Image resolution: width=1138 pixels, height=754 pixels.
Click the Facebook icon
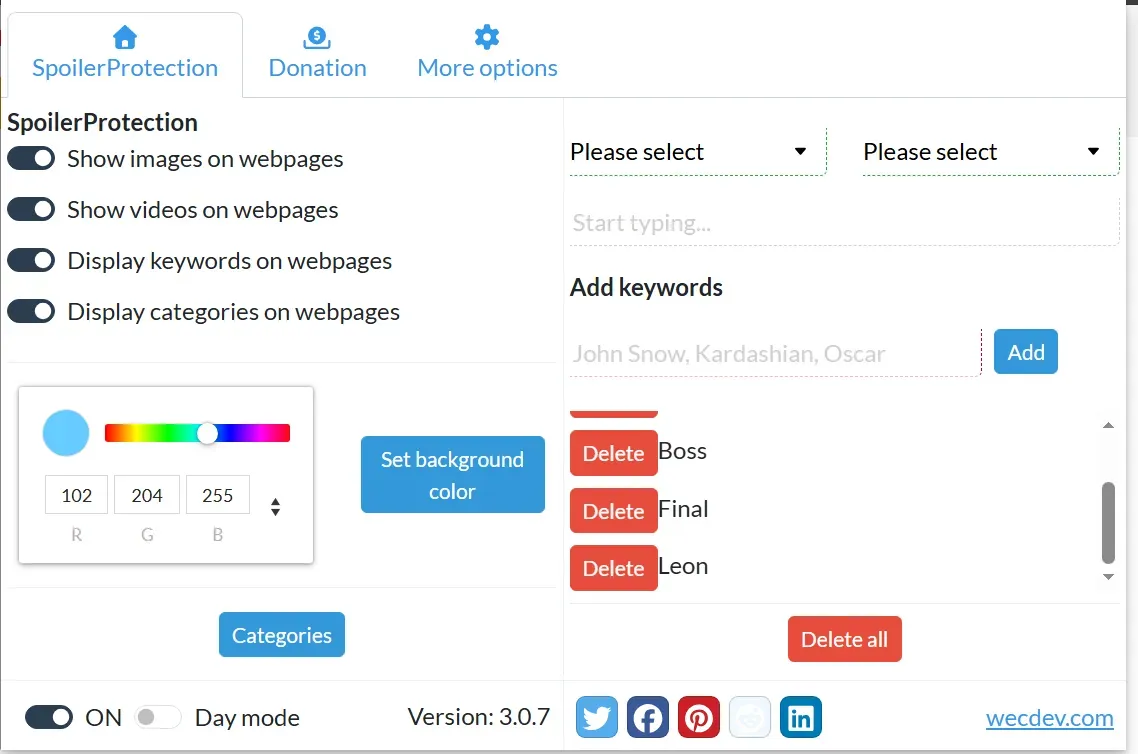648,717
